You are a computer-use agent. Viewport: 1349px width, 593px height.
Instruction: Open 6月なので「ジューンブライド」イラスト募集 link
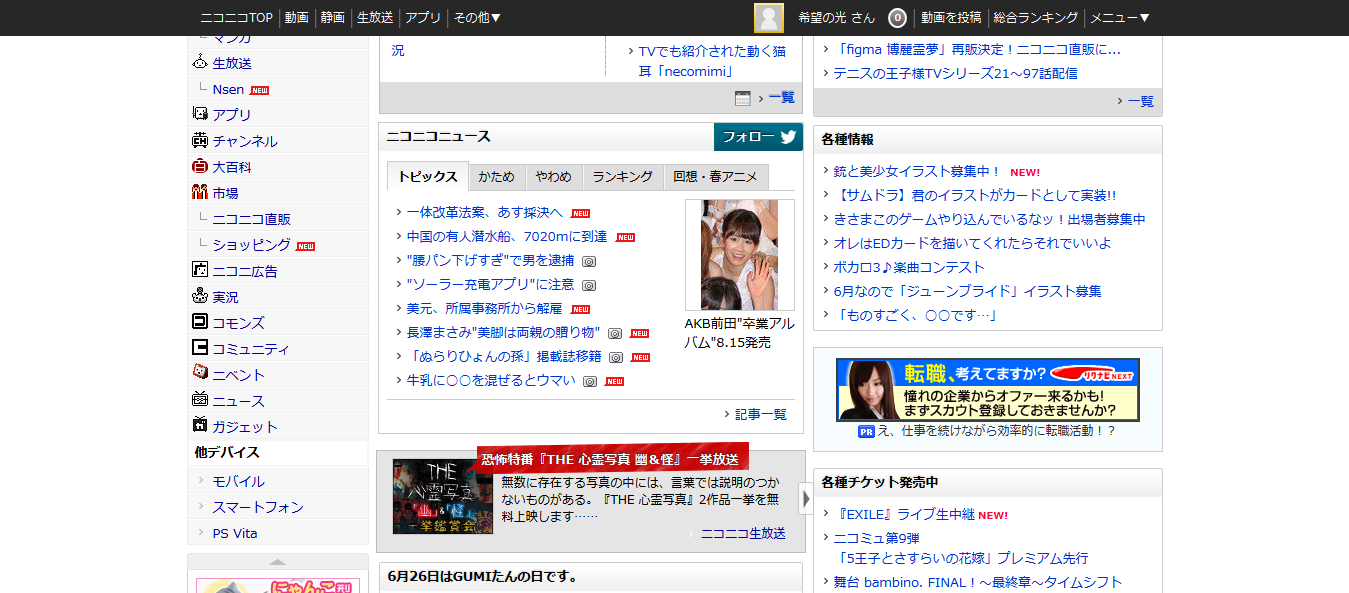tap(968, 291)
